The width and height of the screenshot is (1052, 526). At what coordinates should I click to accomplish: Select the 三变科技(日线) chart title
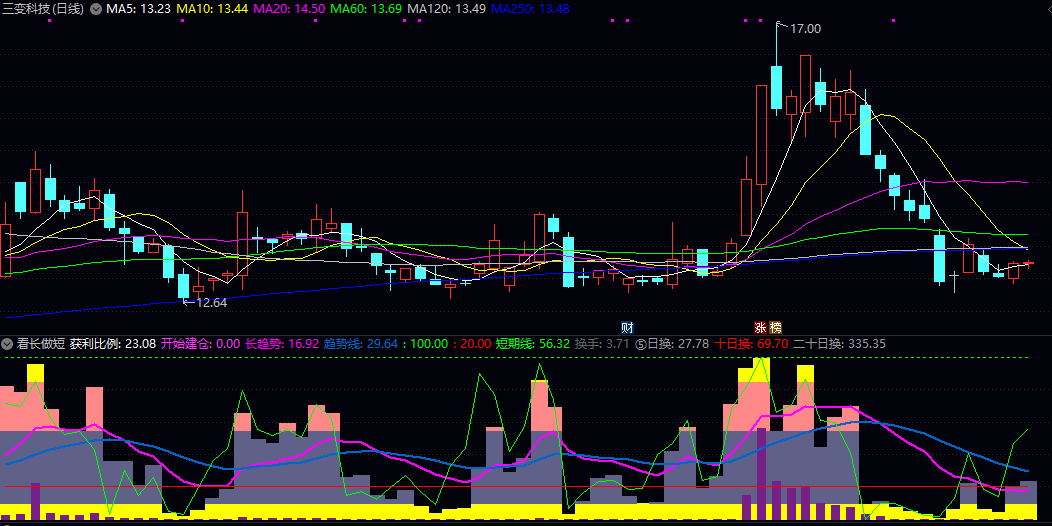[44, 9]
